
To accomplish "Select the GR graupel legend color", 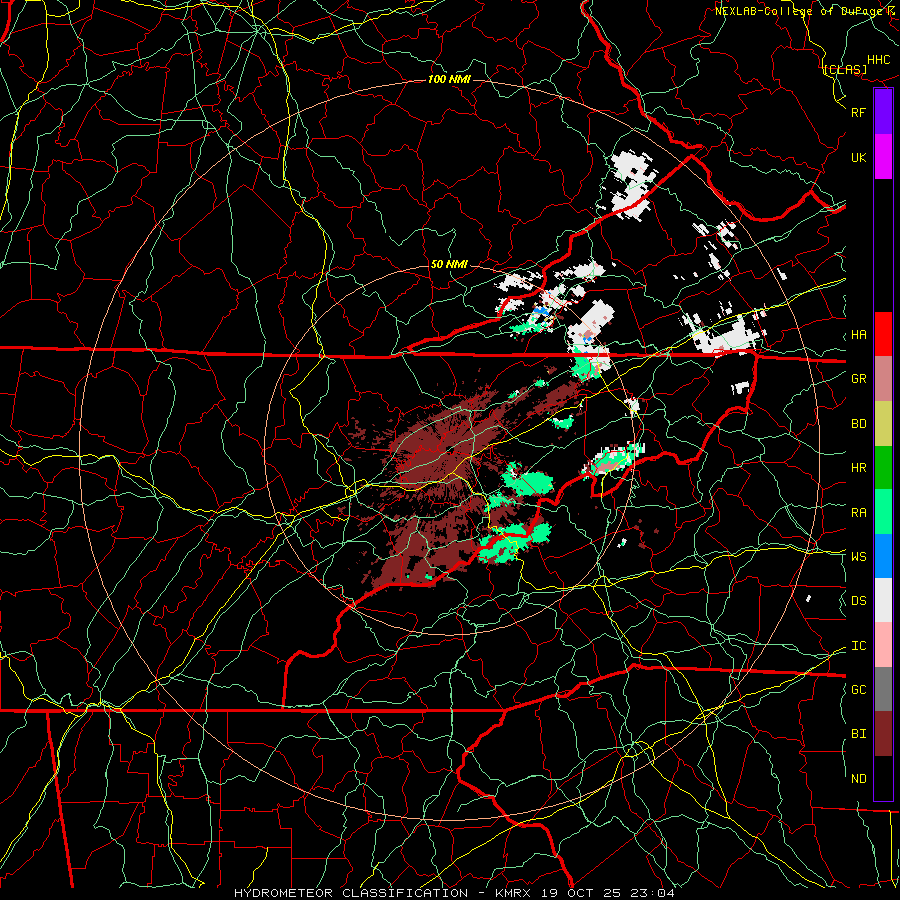I will pyautogui.click(x=883, y=379).
